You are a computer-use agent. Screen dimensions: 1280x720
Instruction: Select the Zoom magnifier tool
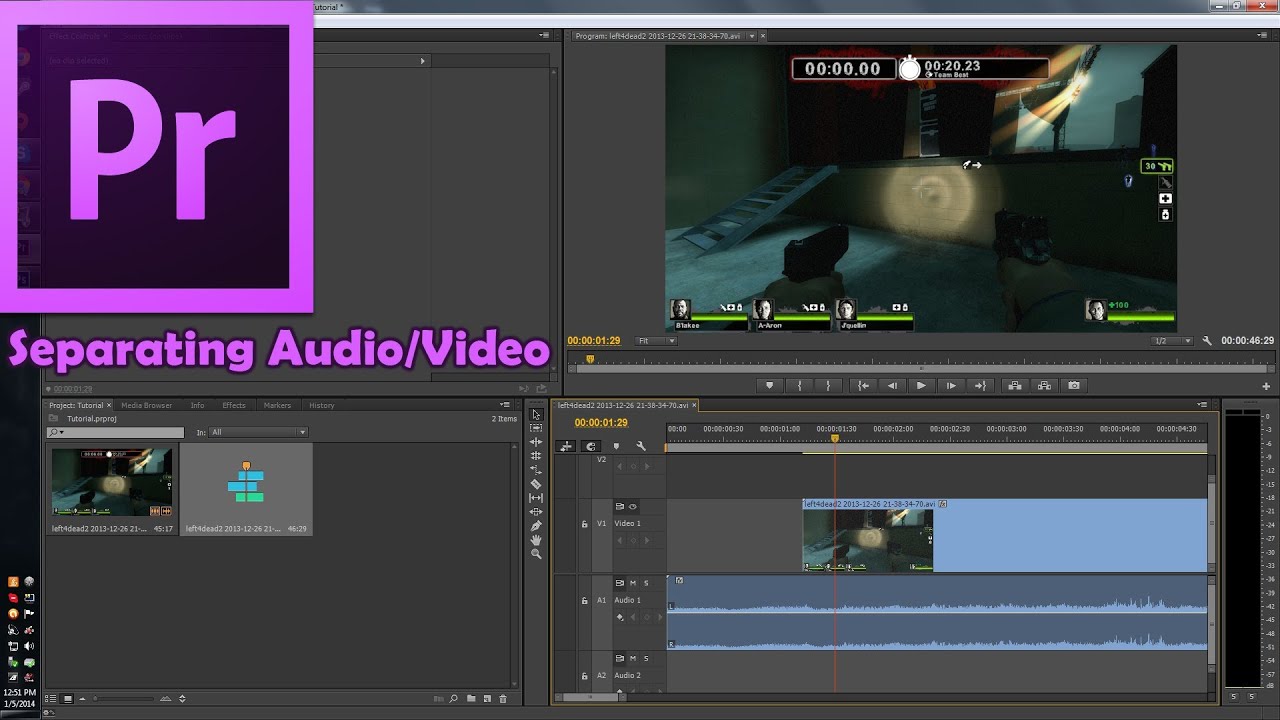point(536,554)
